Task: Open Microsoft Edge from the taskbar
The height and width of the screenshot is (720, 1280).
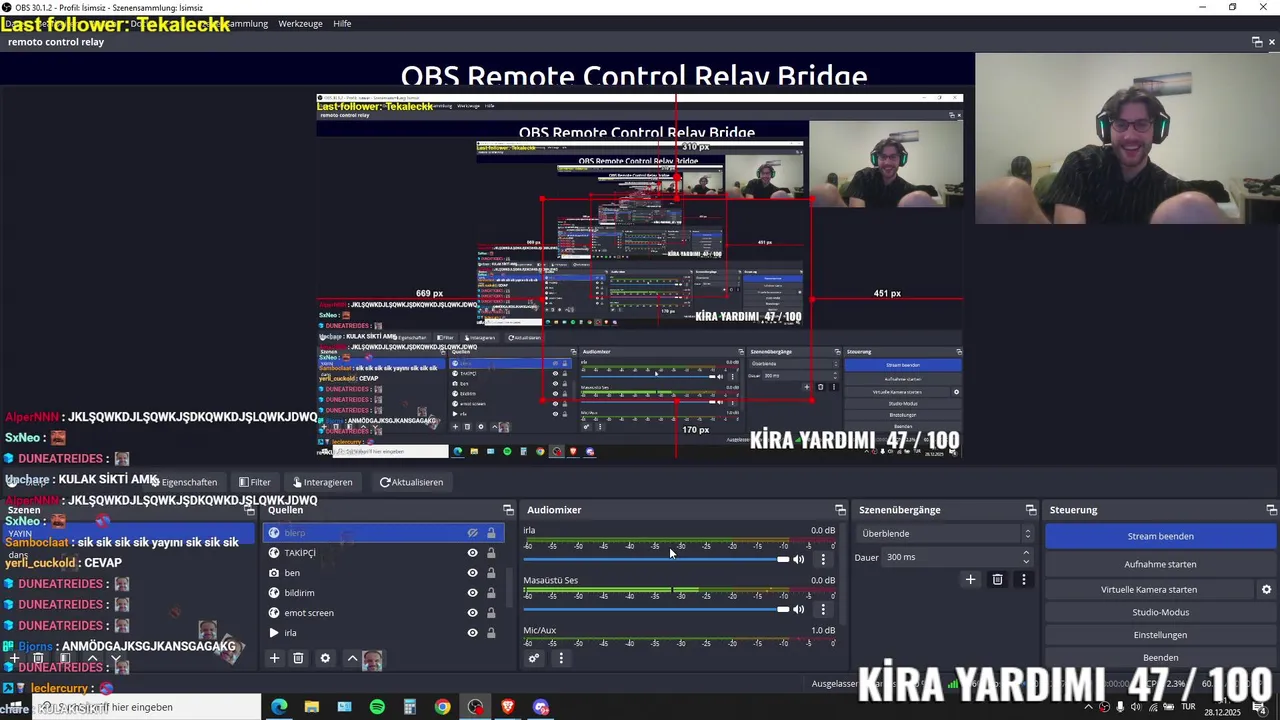Action: pos(279,707)
